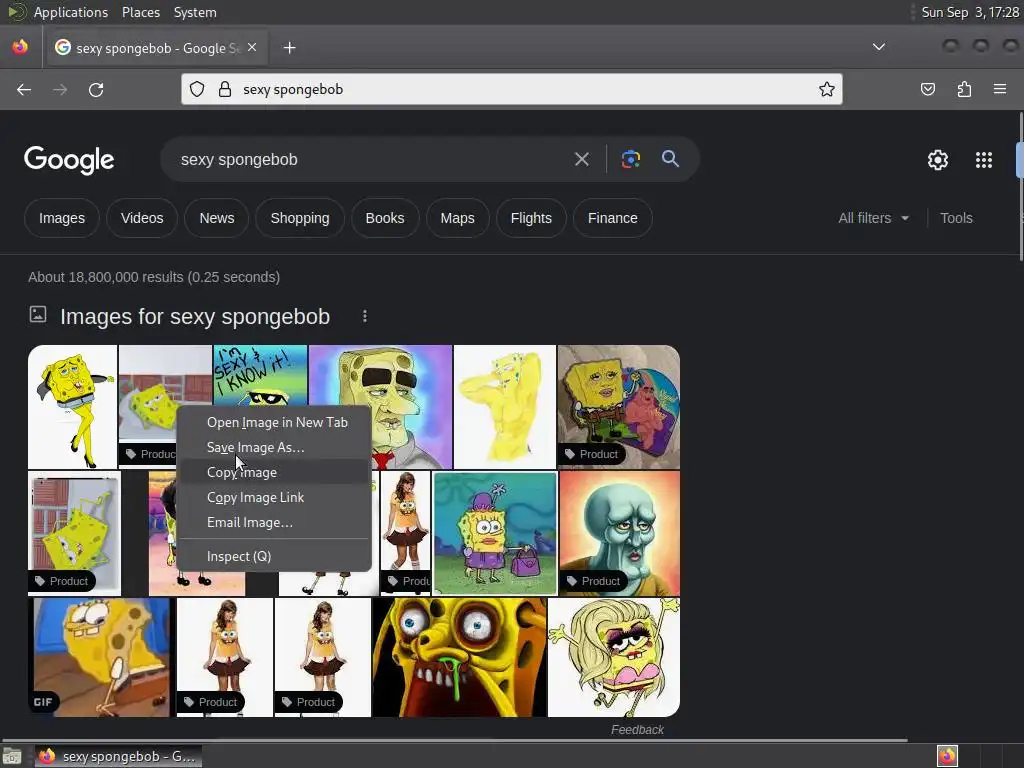Viewport: 1024px width, 768px height.
Task: Switch to the Books filter
Action: tap(385, 218)
